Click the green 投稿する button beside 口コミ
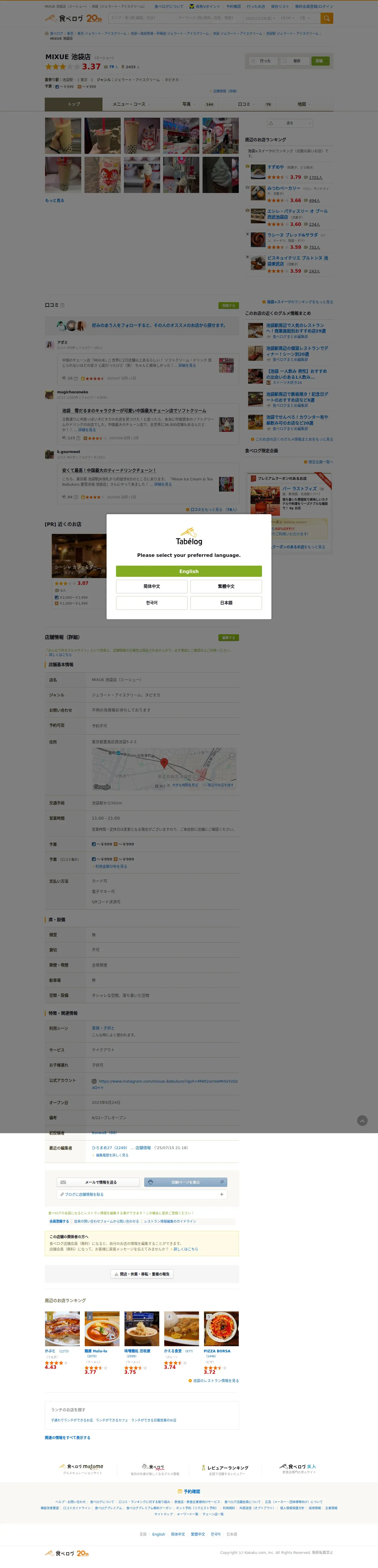Viewport: 378px width, 1568px height. point(229,306)
